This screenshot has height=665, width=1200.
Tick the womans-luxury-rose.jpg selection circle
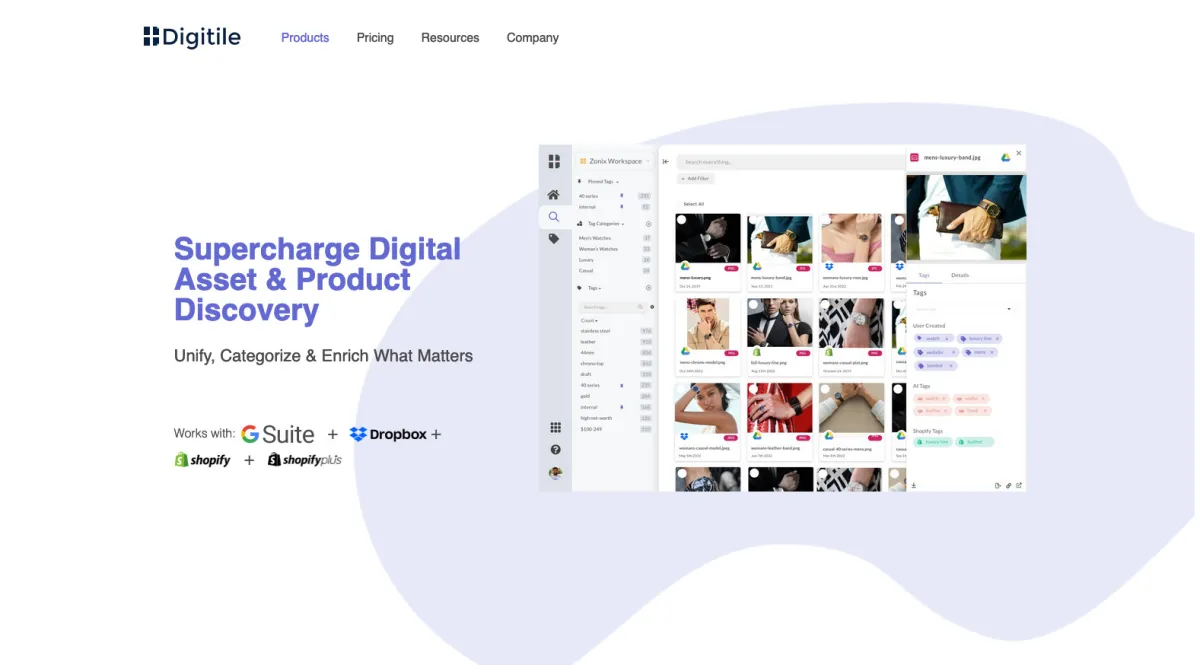click(825, 220)
